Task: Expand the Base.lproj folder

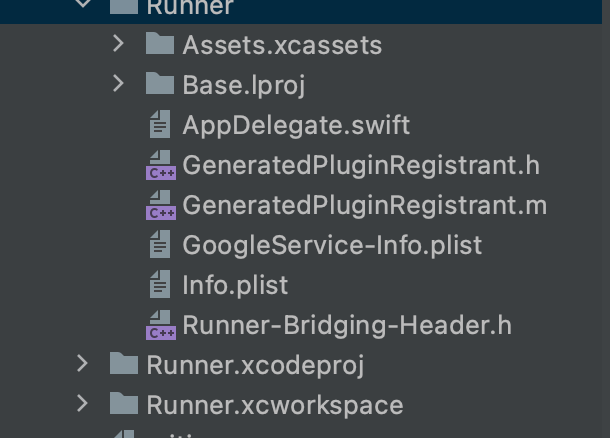Action: click(x=118, y=83)
